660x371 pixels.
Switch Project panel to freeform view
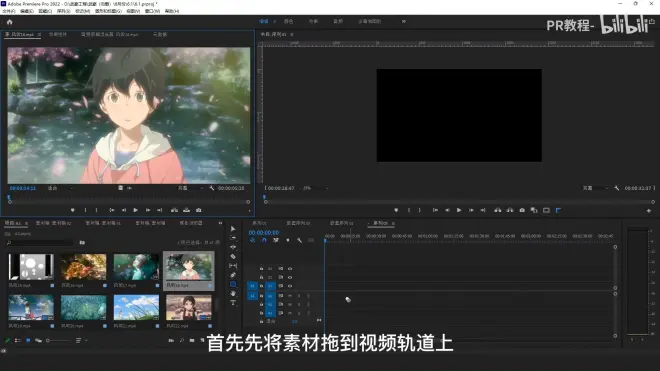click(x=38, y=340)
